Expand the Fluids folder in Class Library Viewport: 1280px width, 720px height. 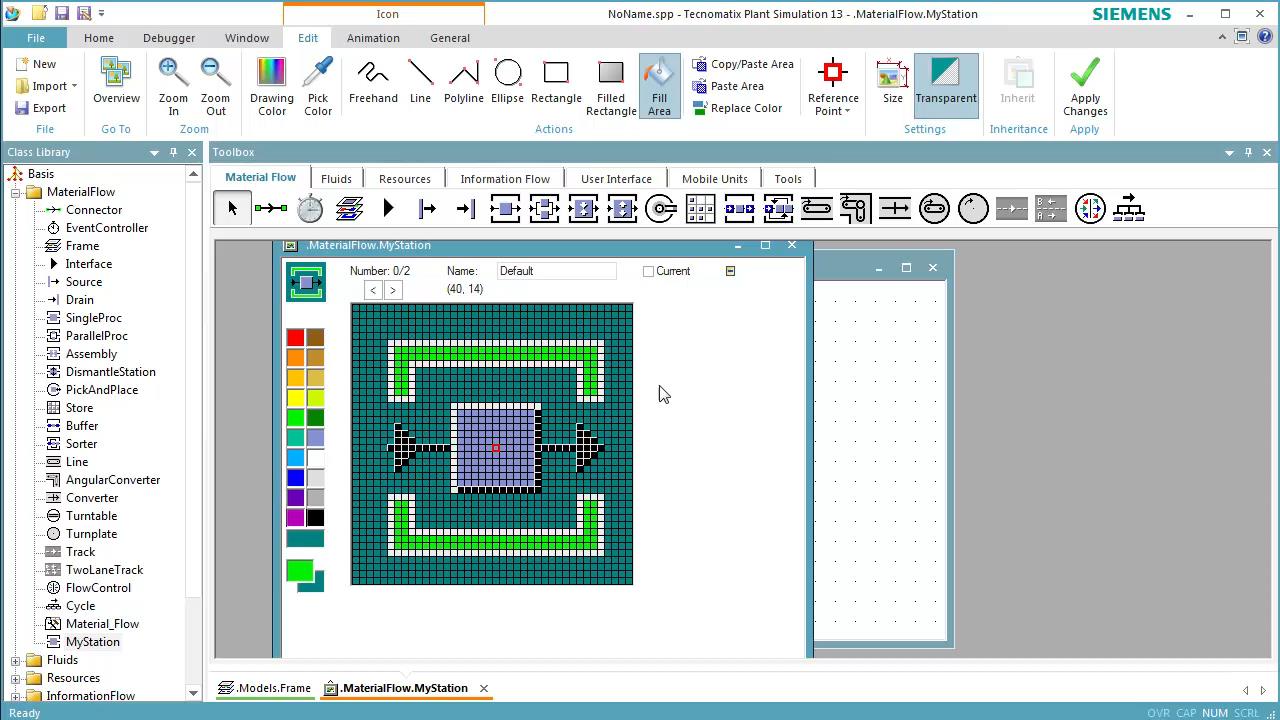[15, 660]
